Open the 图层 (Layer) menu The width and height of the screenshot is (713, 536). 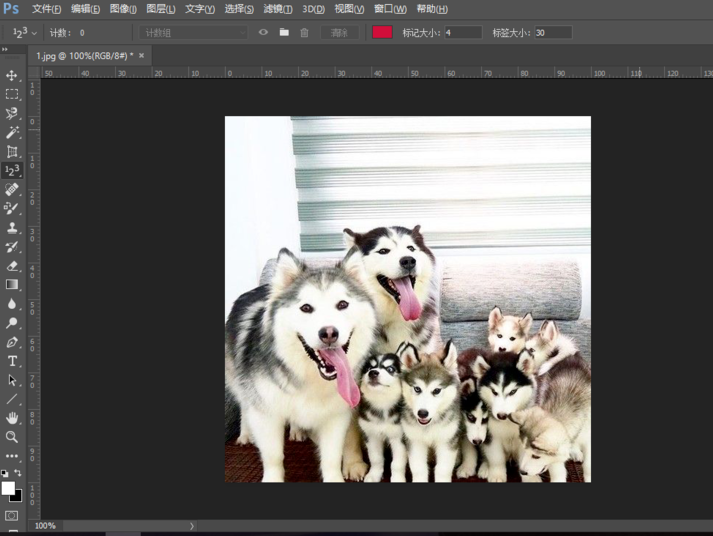pyautogui.click(x=160, y=9)
